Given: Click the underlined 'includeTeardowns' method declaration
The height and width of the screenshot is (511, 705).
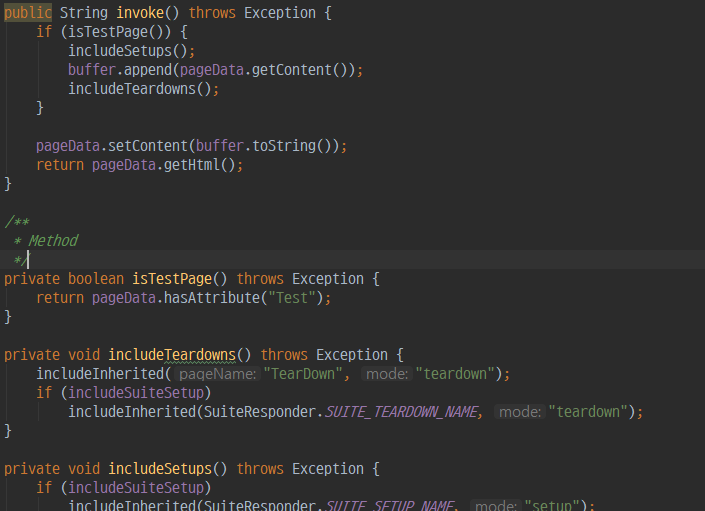Looking at the screenshot, I should 172,355.
